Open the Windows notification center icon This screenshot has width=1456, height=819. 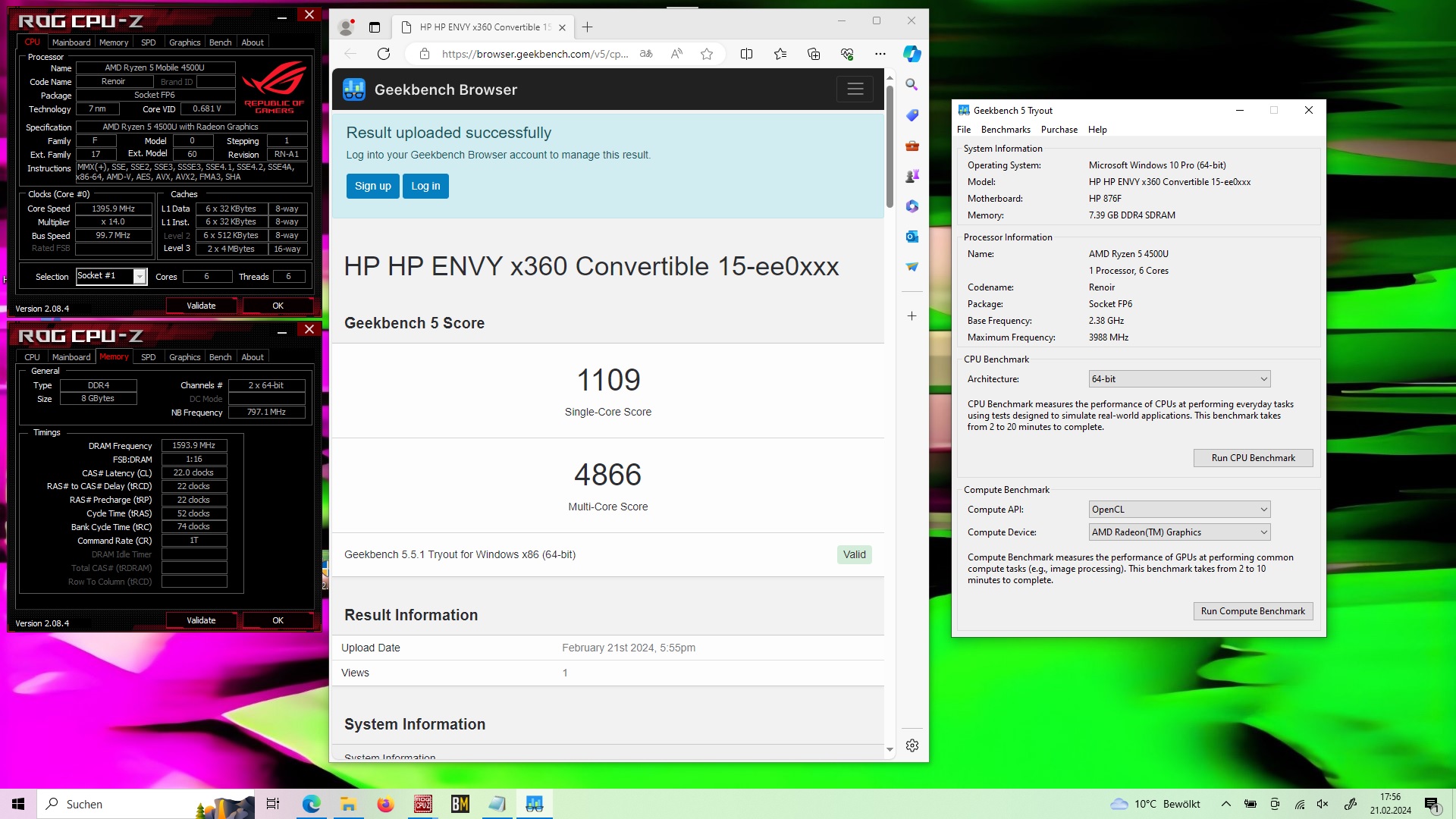pos(1432,804)
